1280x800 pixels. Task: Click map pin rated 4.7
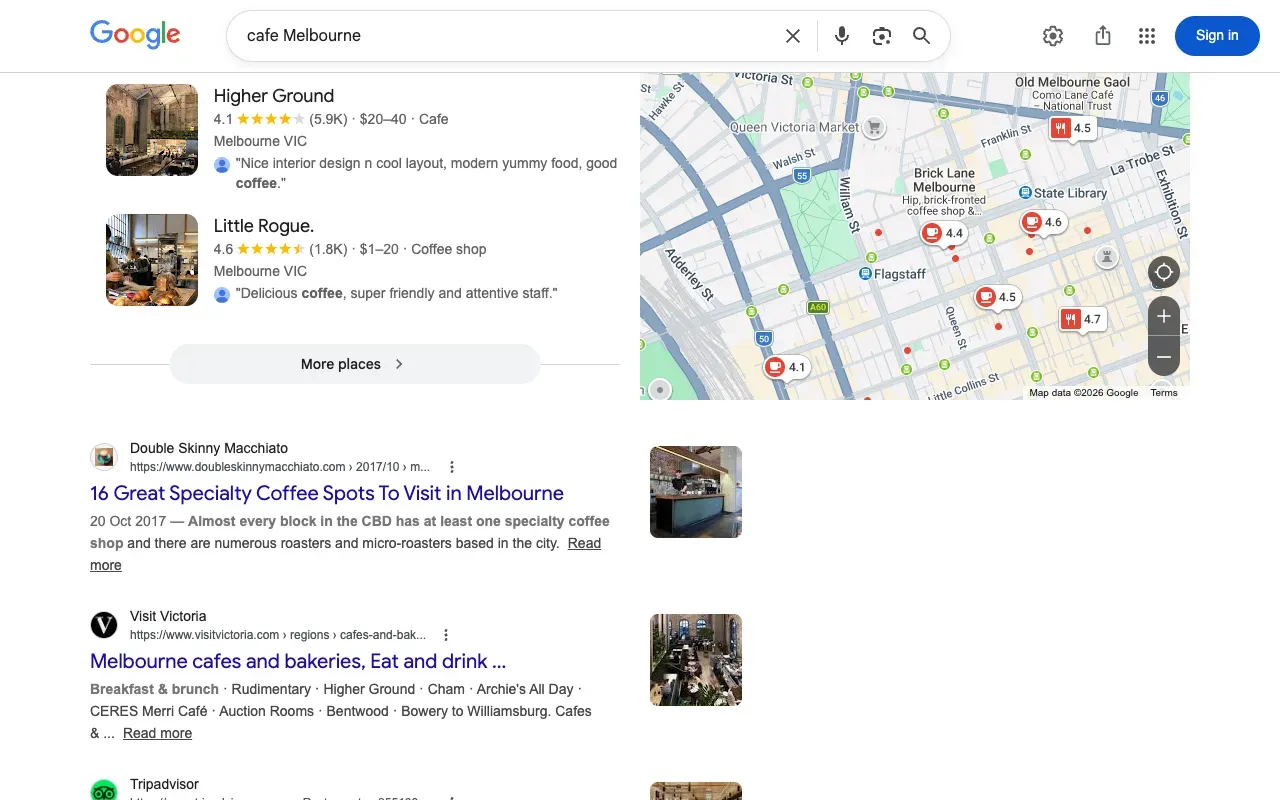[x=1081, y=319]
